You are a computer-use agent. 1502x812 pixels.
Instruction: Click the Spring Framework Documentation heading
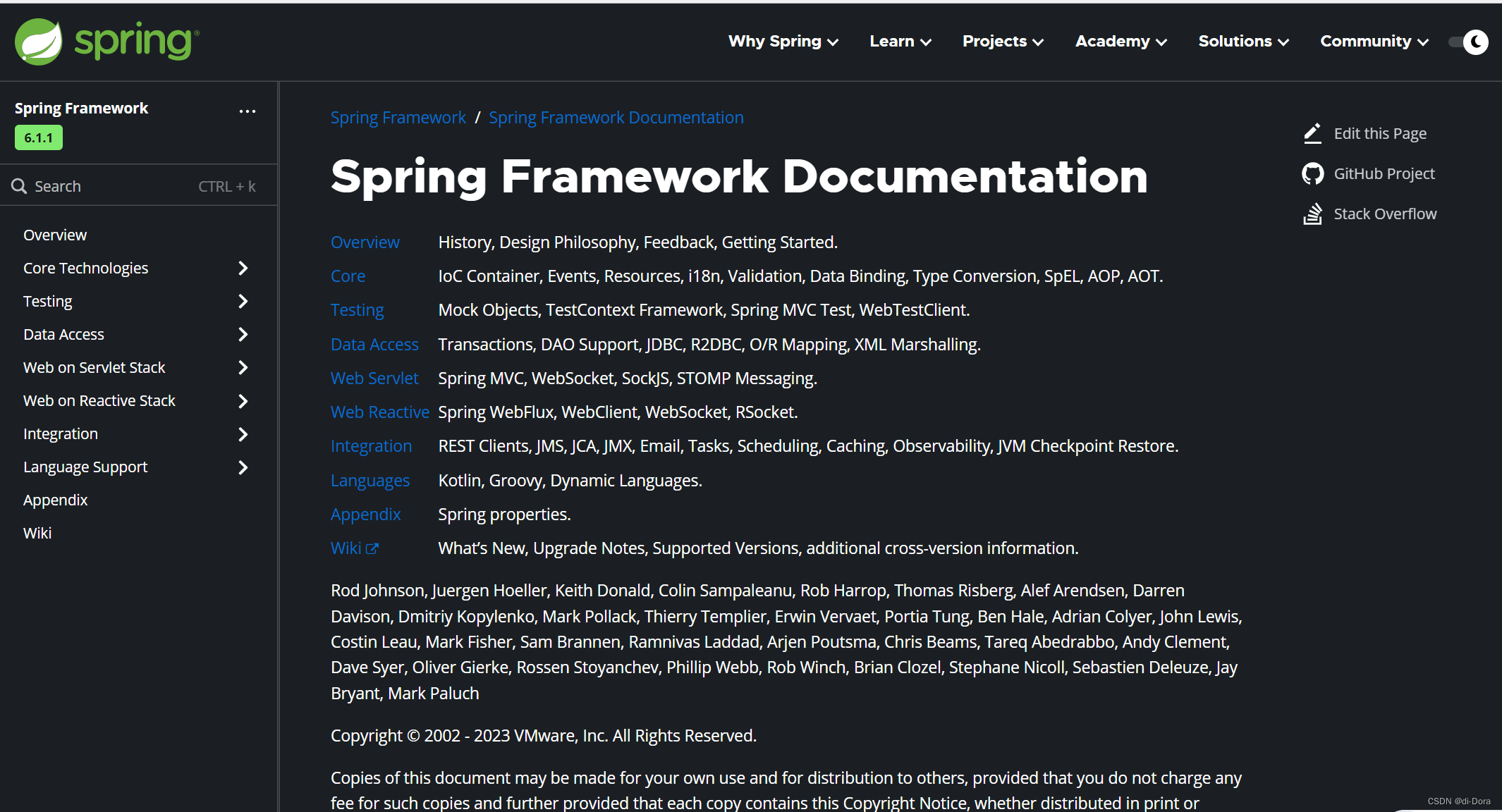[x=739, y=176]
